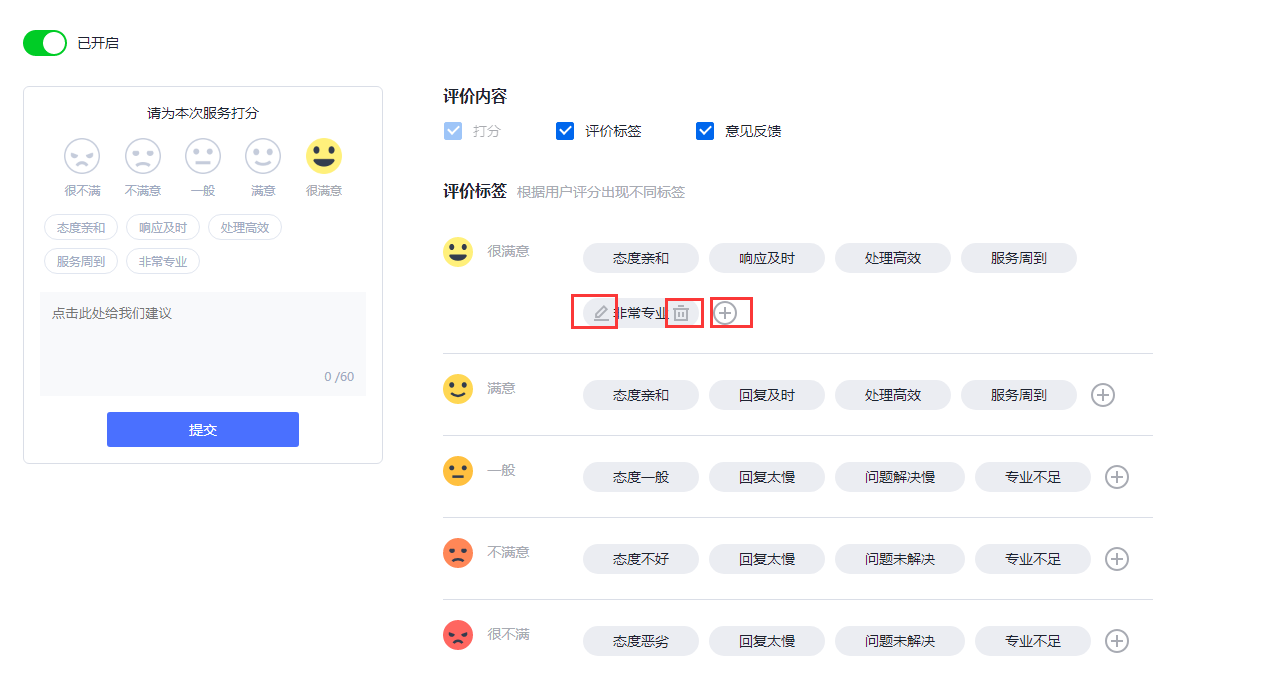
Task: Click the edit pencil icon on 非常专业 tag
Action: click(x=600, y=313)
